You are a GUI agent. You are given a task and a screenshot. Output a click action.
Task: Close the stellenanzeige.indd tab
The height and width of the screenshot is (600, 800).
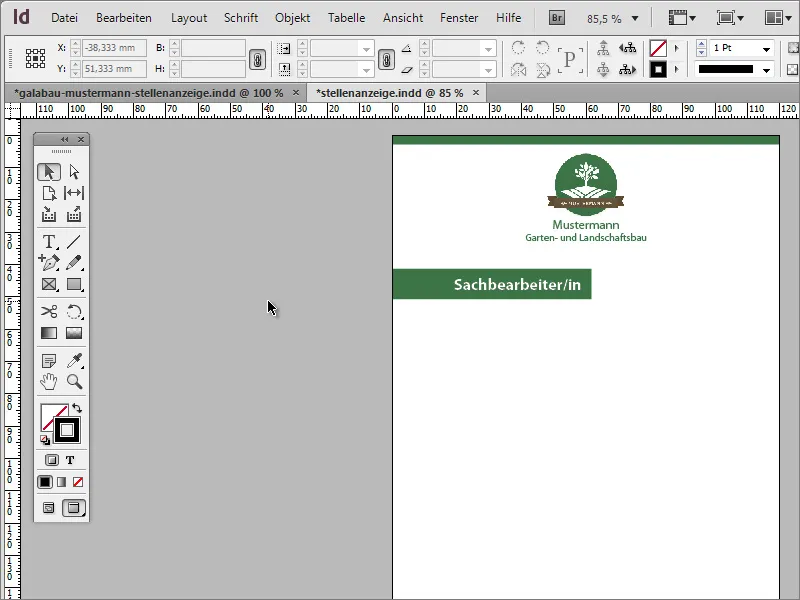tap(476, 92)
